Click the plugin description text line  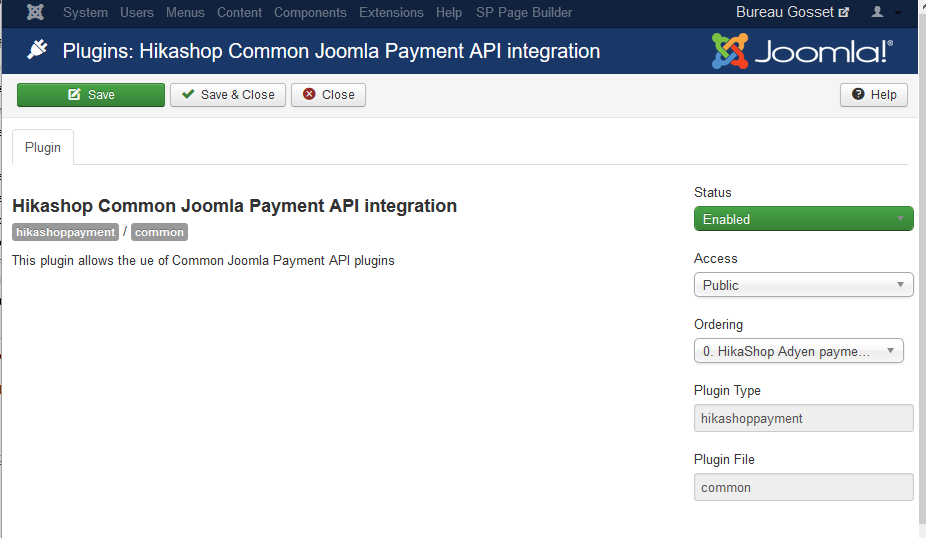click(x=203, y=260)
